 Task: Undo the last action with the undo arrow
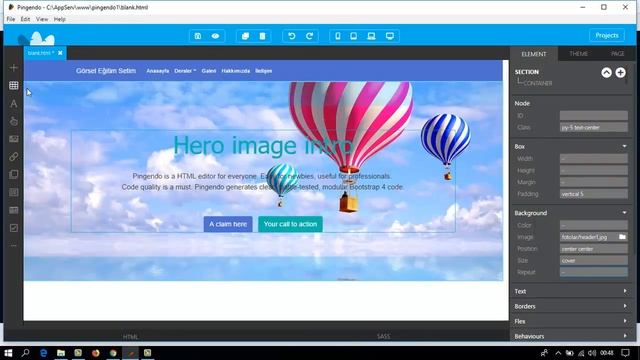point(292,36)
